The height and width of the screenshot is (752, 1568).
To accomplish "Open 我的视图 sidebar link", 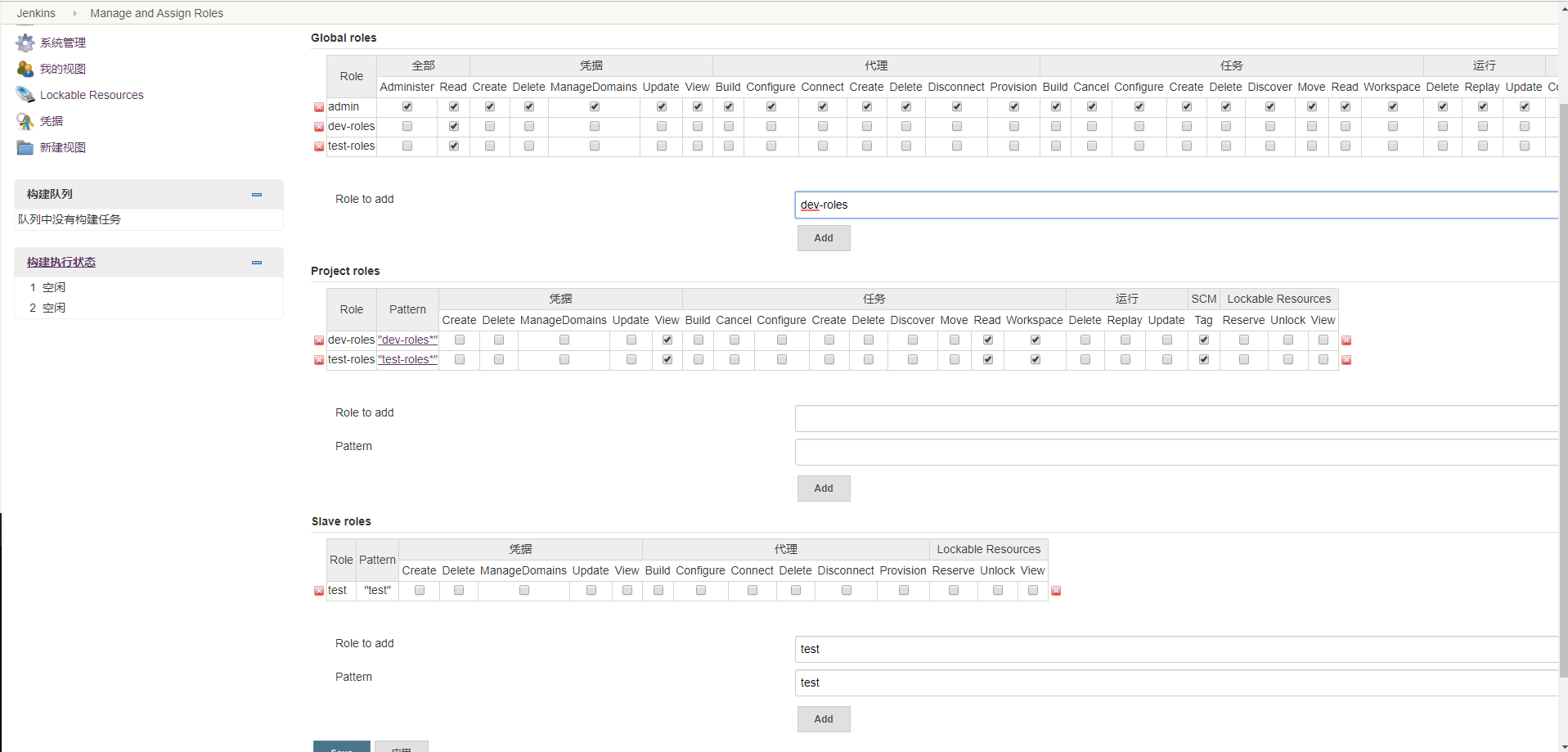I will pos(63,69).
